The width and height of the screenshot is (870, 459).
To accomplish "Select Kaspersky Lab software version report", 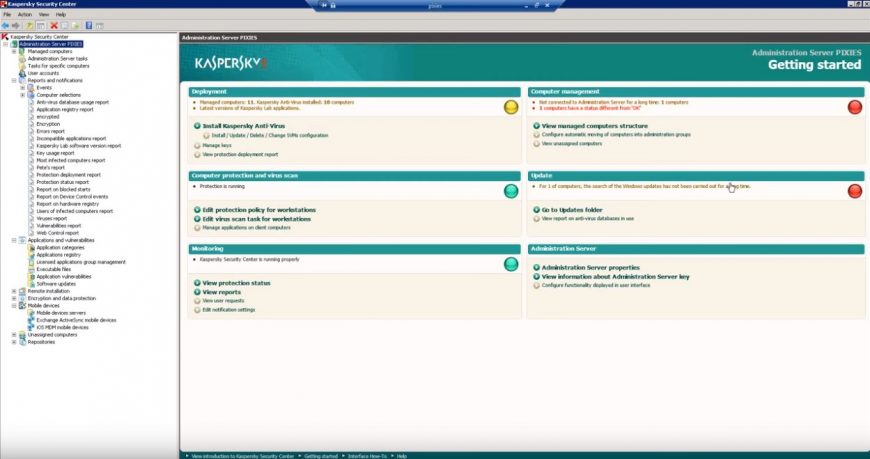I will 79,146.
